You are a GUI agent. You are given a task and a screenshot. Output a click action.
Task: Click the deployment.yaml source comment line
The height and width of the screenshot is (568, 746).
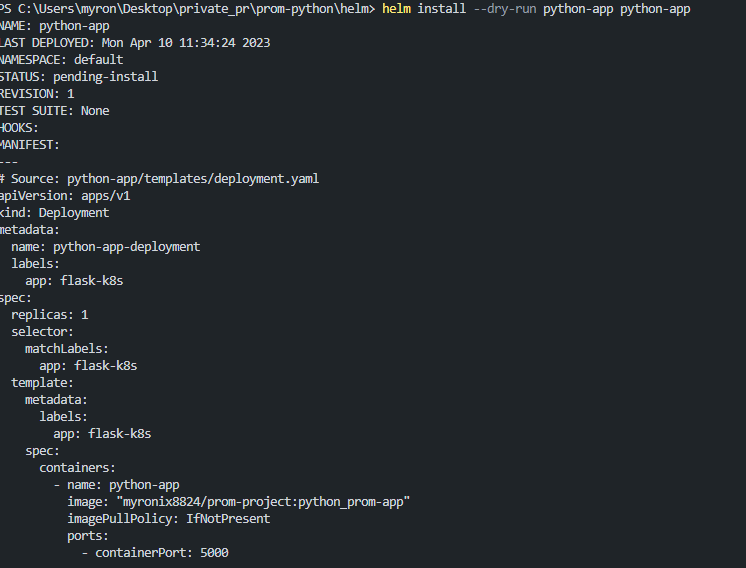[x=160, y=179]
